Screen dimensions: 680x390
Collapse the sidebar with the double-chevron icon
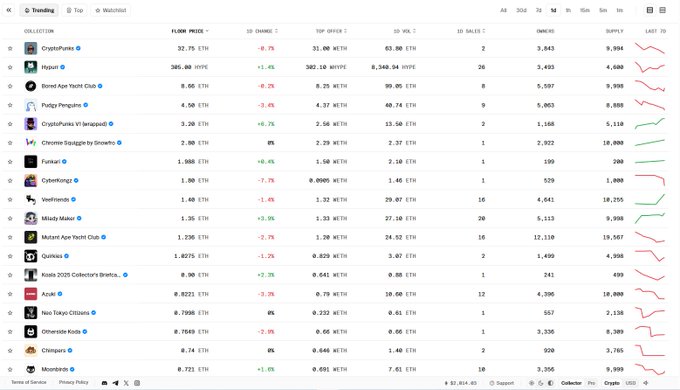[x=9, y=10]
